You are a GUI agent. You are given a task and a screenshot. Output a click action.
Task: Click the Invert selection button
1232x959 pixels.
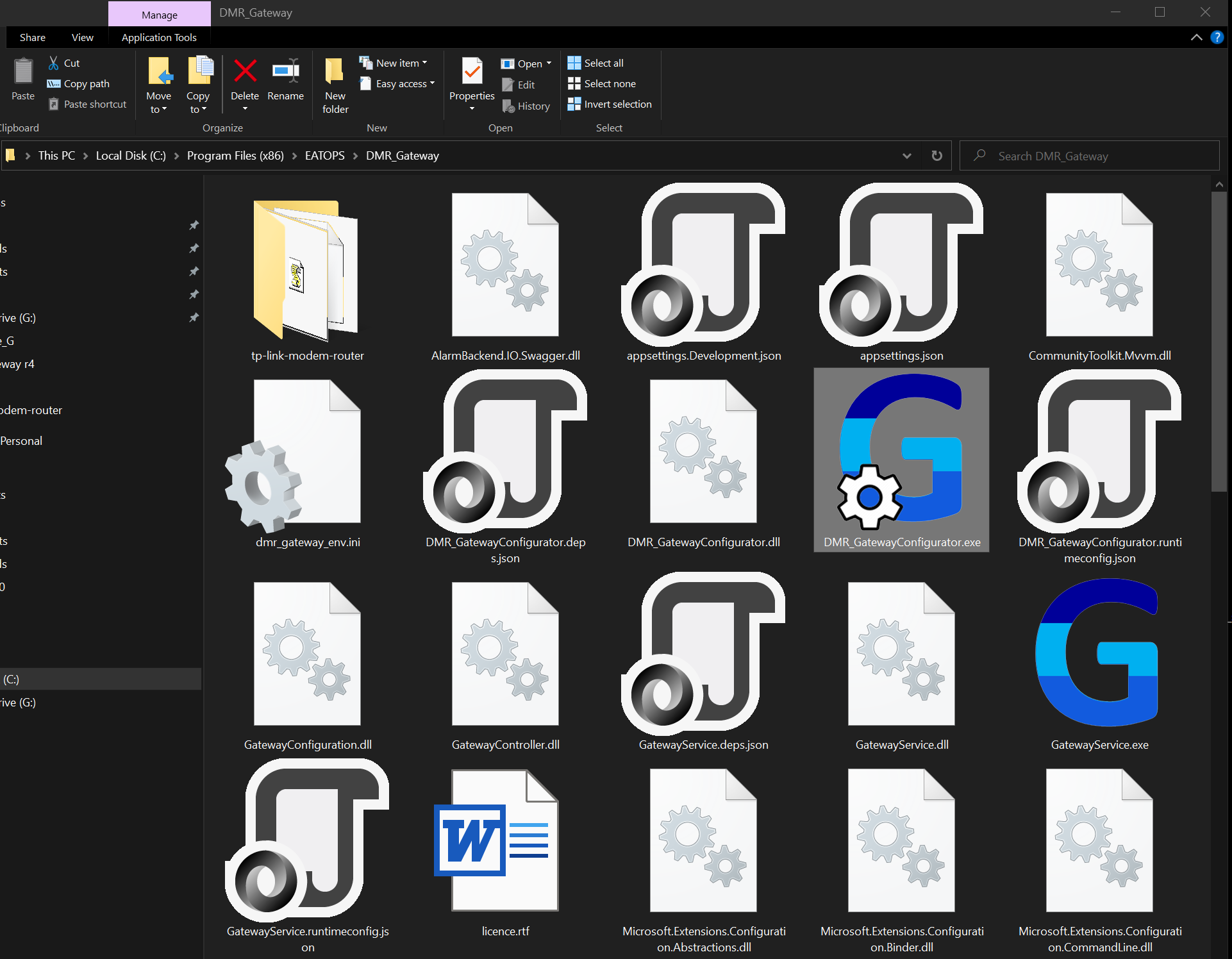617,104
